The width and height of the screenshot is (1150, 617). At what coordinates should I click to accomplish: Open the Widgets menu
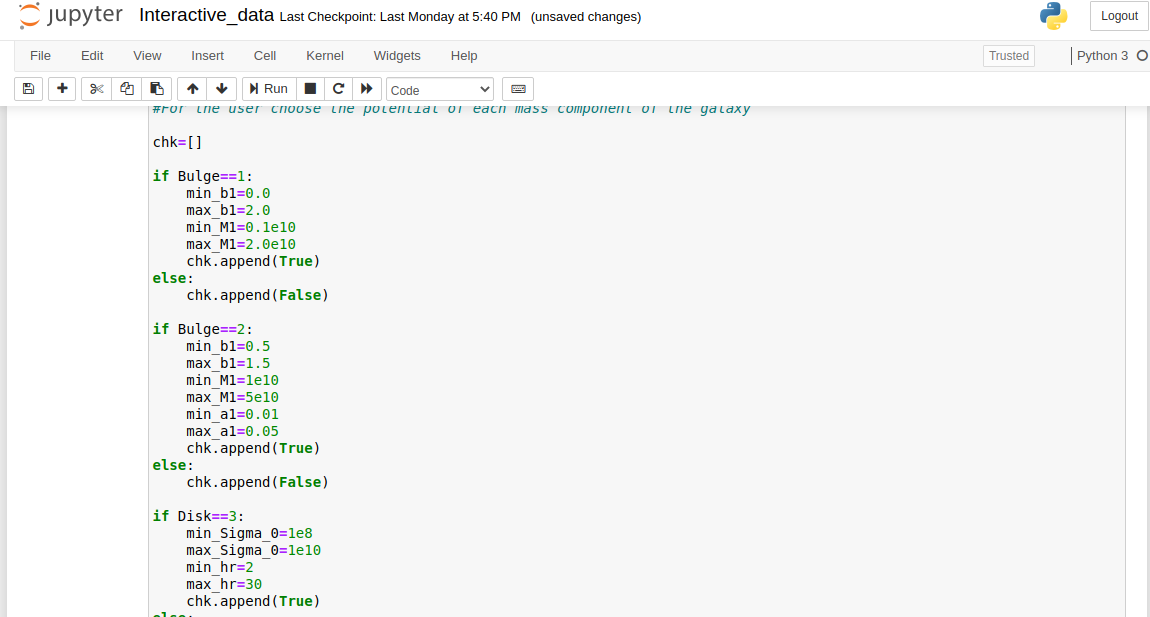point(397,56)
